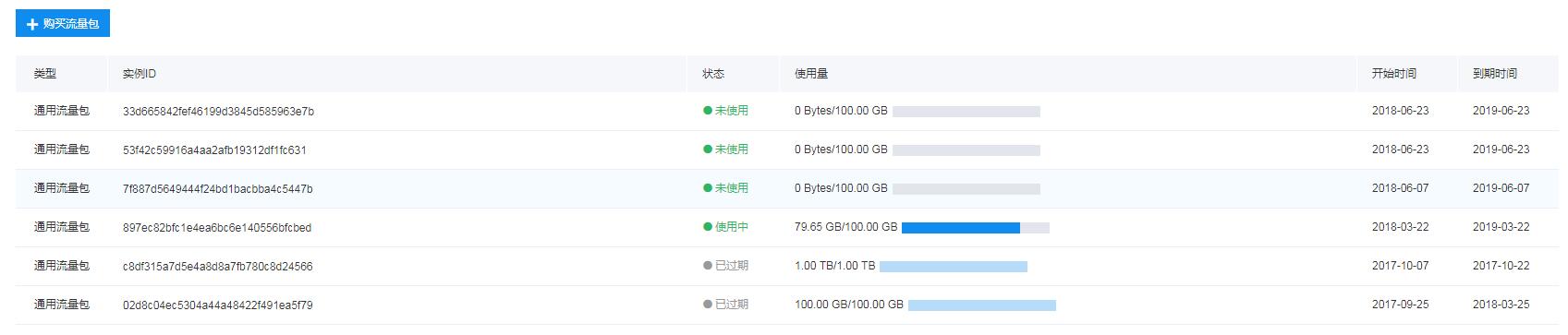1568x335 pixels.
Task: Click start date 2017-10-07
Action: (1401, 266)
